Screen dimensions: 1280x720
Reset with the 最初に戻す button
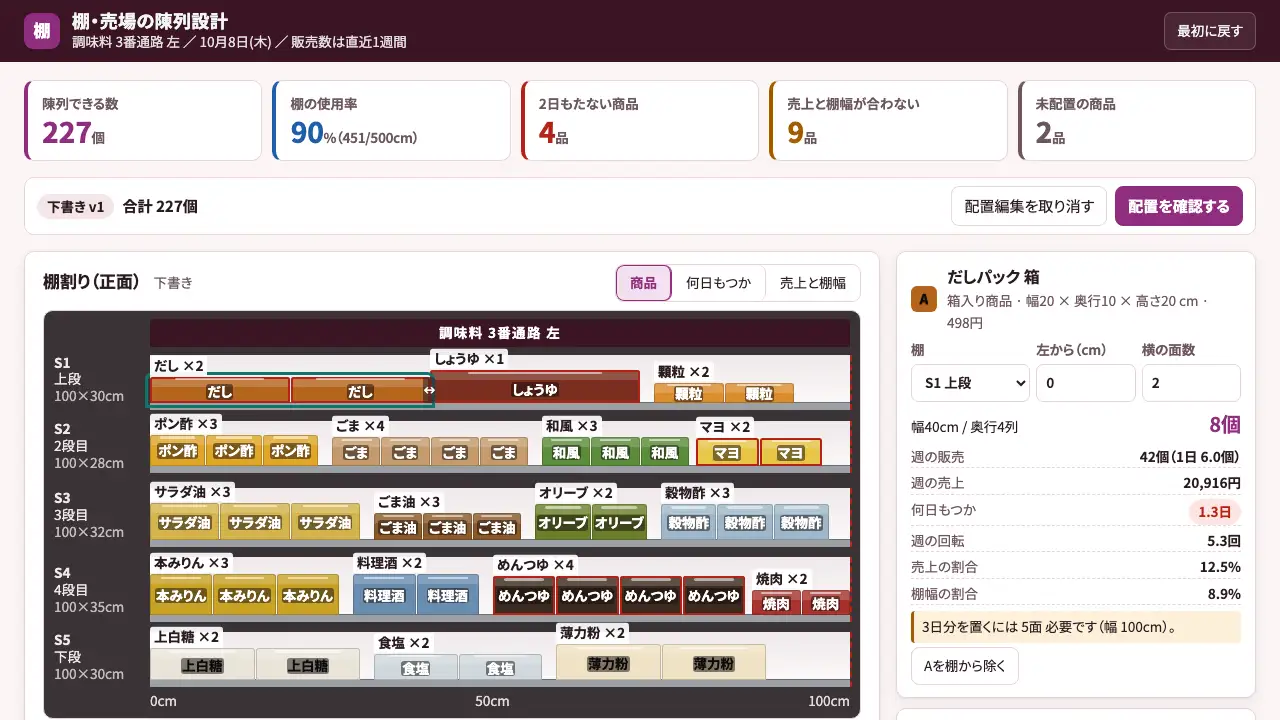coord(1209,31)
